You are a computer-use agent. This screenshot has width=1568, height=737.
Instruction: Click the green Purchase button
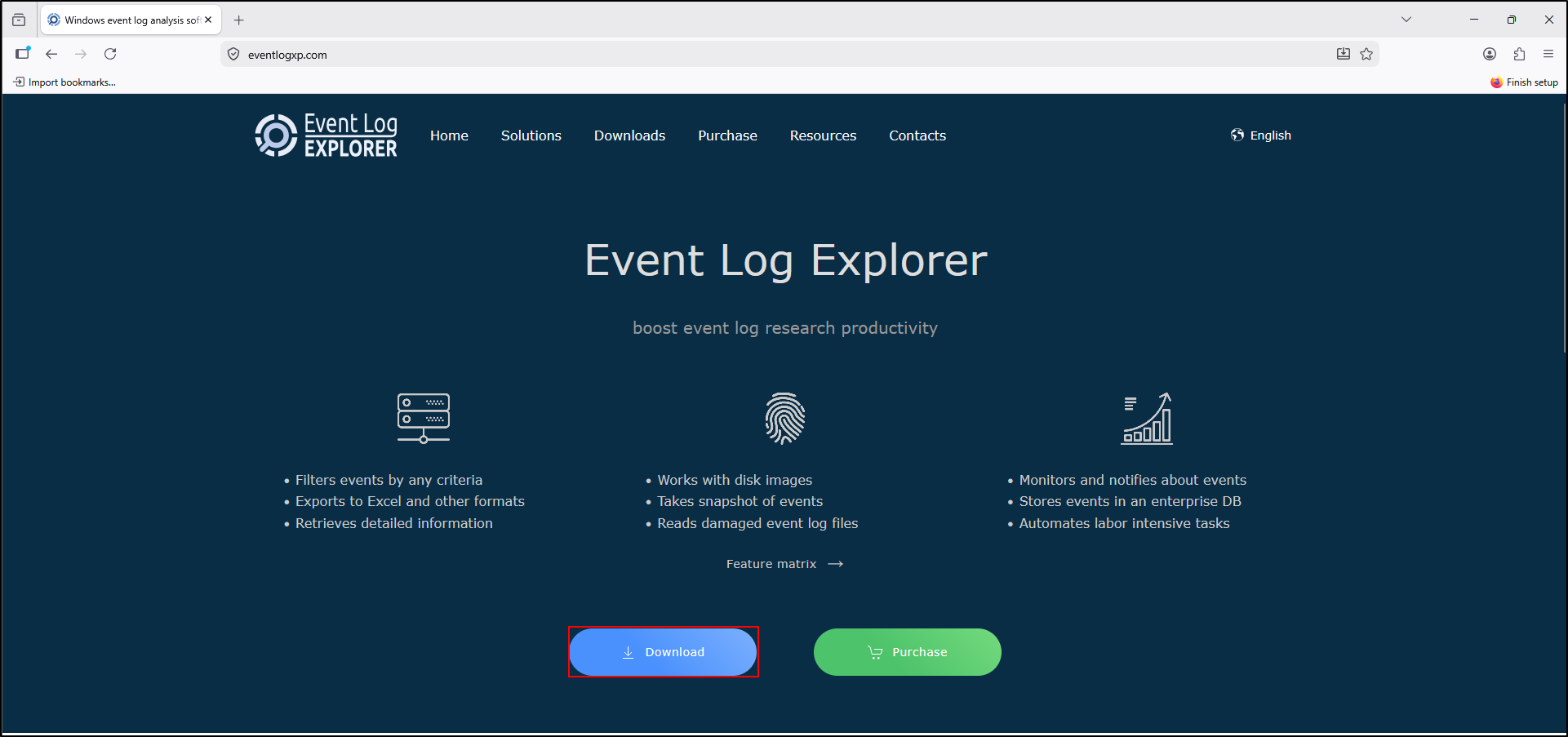908,652
